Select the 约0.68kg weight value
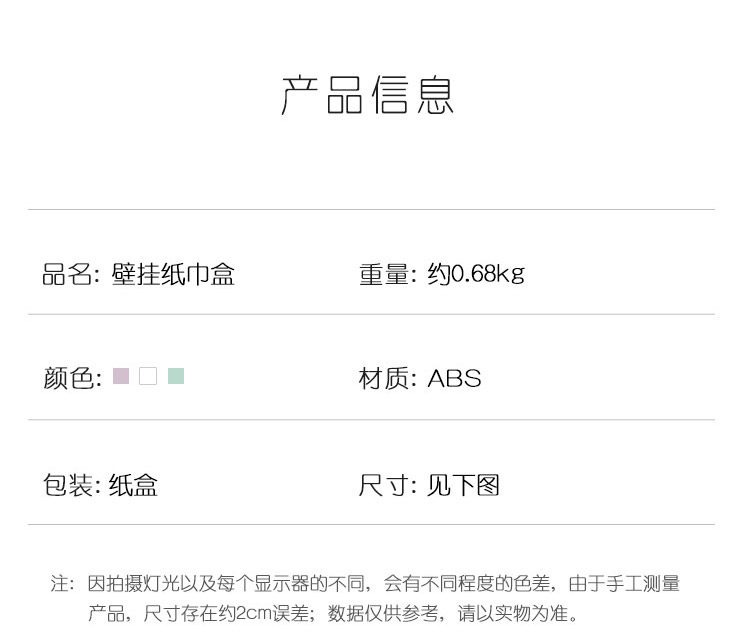This screenshot has width=750, height=640. [475, 274]
